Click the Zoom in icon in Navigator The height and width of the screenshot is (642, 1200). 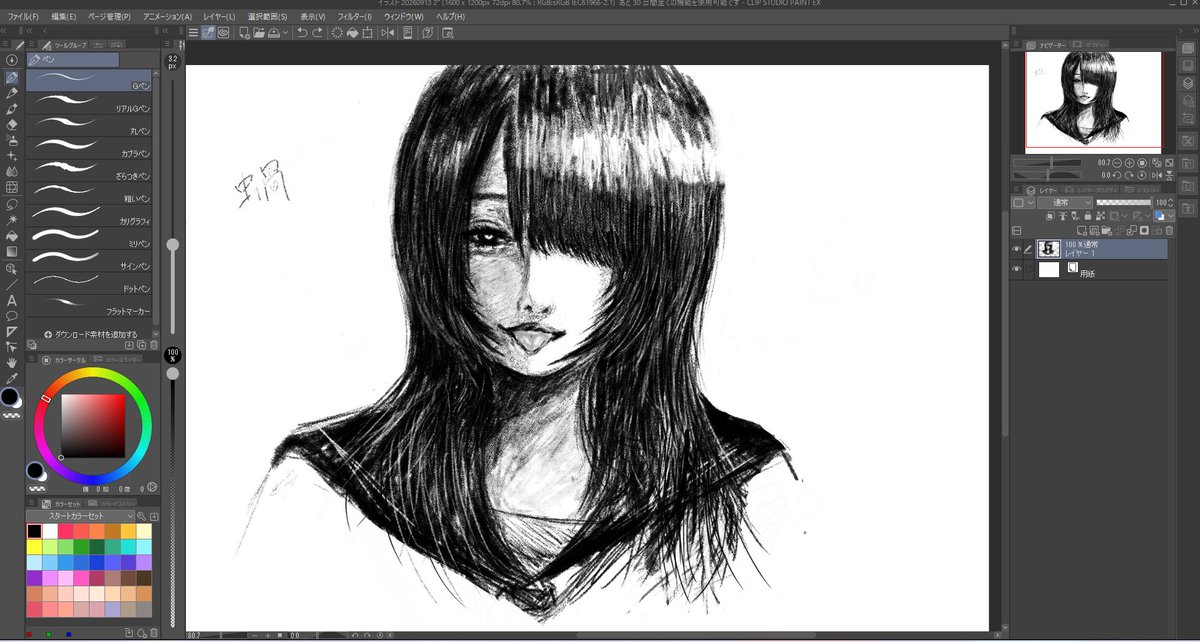click(1129, 162)
